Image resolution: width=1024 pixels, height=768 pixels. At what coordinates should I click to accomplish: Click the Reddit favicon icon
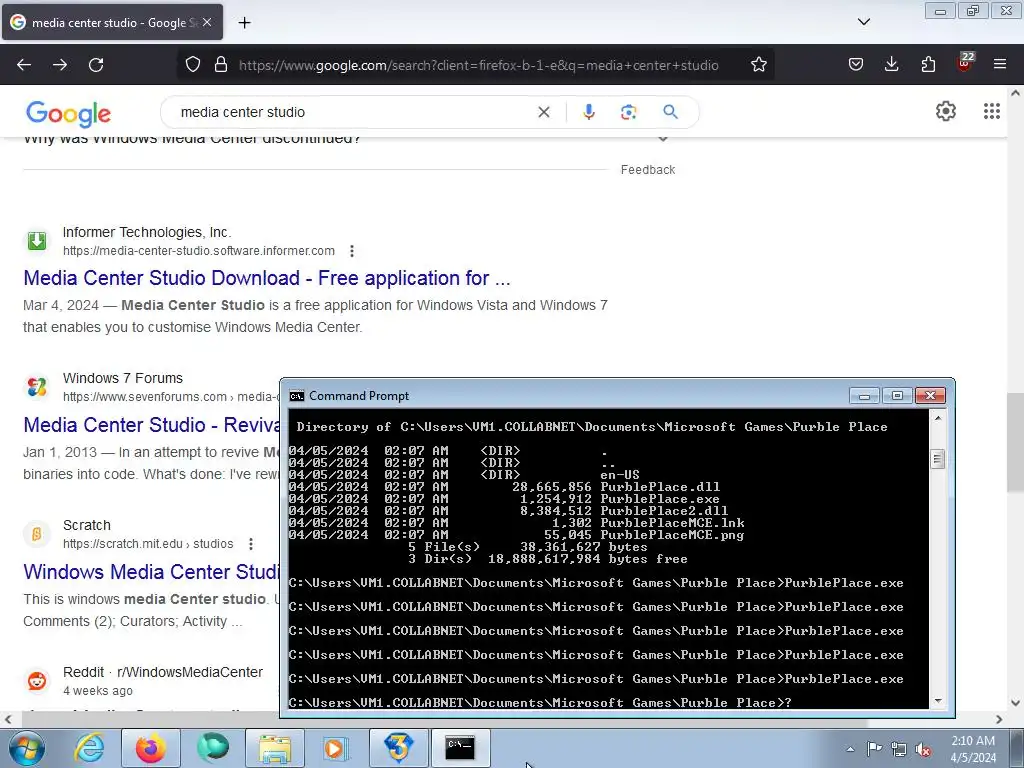(x=37, y=680)
